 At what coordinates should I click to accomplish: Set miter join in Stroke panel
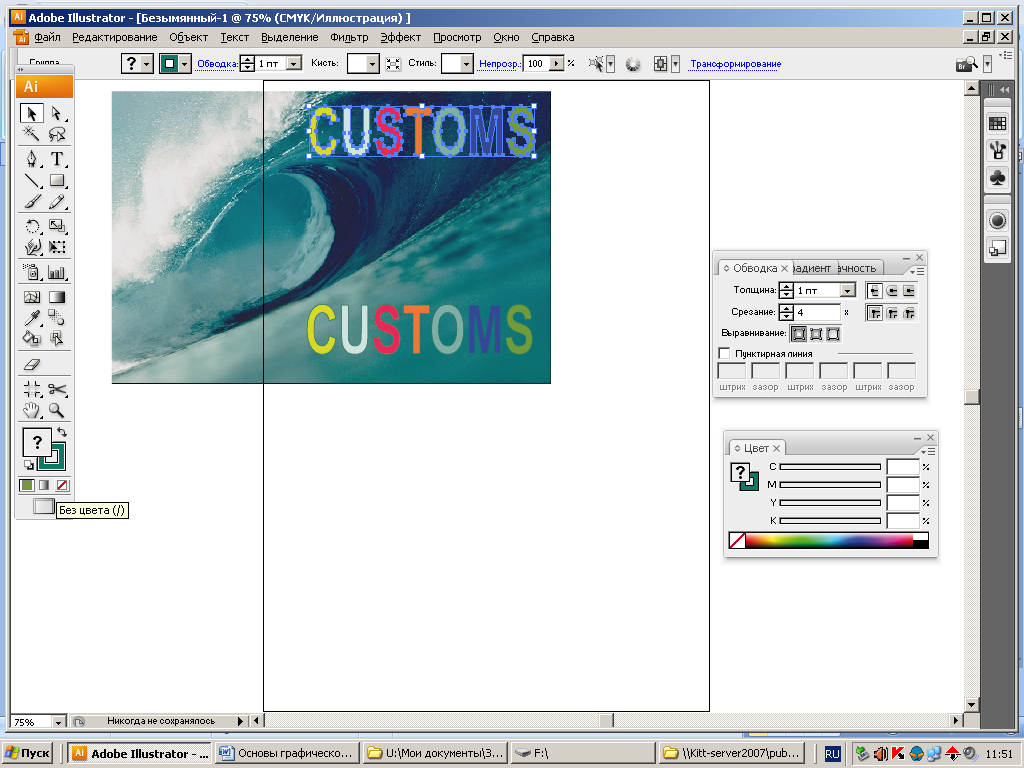(874, 313)
